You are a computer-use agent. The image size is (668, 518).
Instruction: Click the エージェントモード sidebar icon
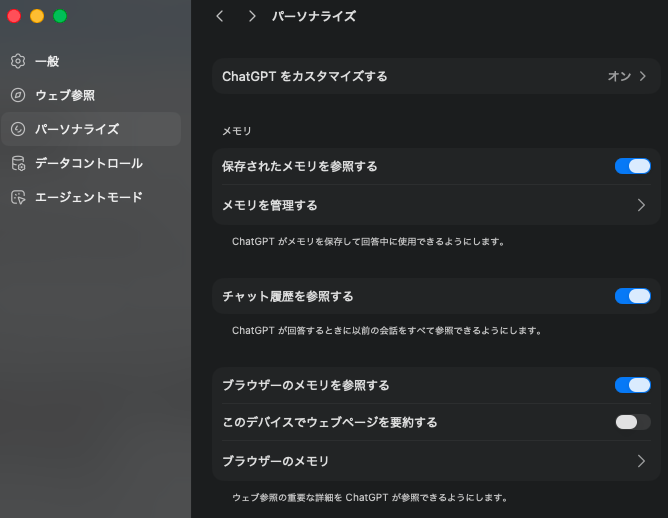pyautogui.click(x=17, y=197)
